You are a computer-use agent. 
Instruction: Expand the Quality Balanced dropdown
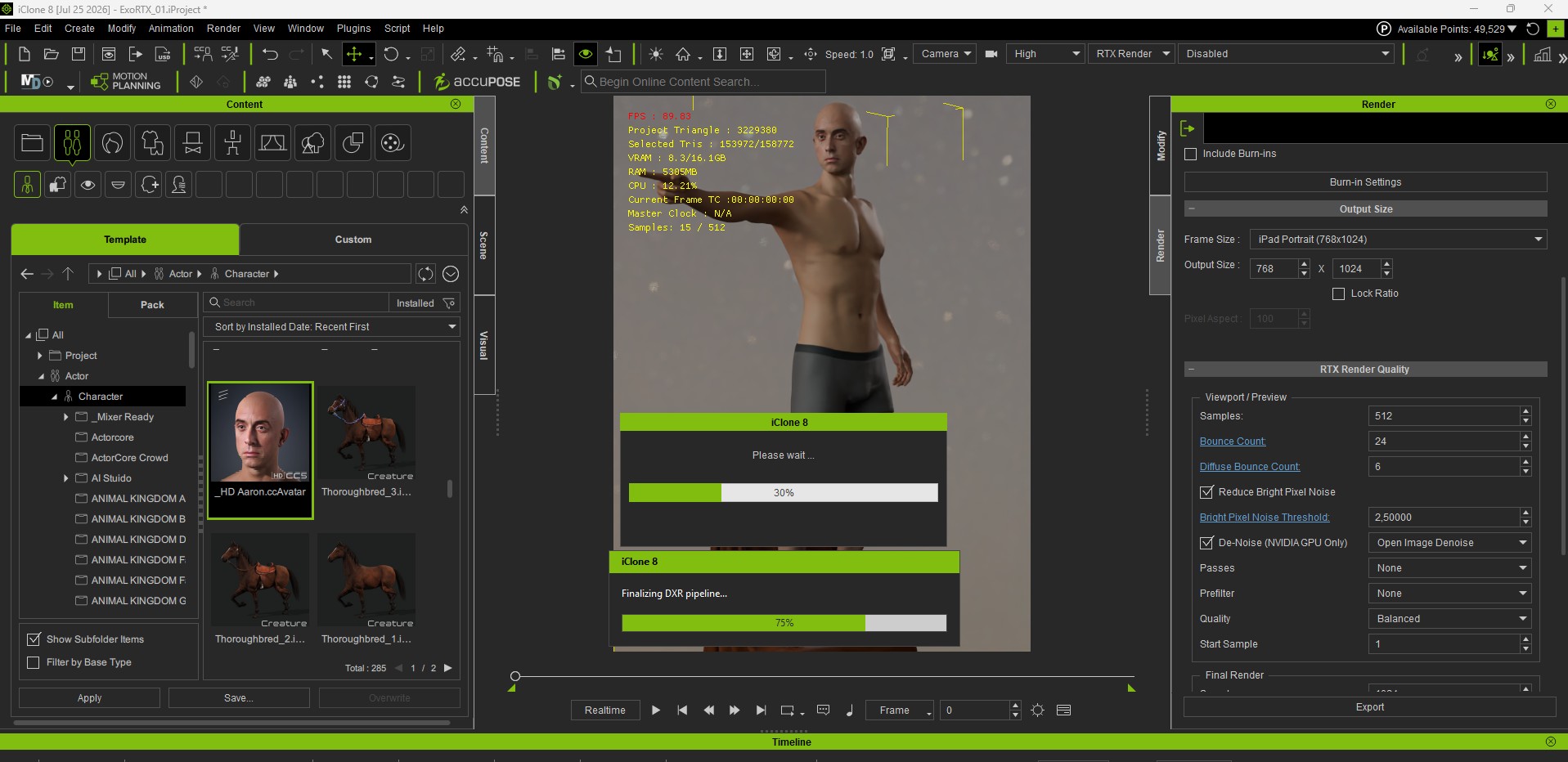pos(1449,619)
